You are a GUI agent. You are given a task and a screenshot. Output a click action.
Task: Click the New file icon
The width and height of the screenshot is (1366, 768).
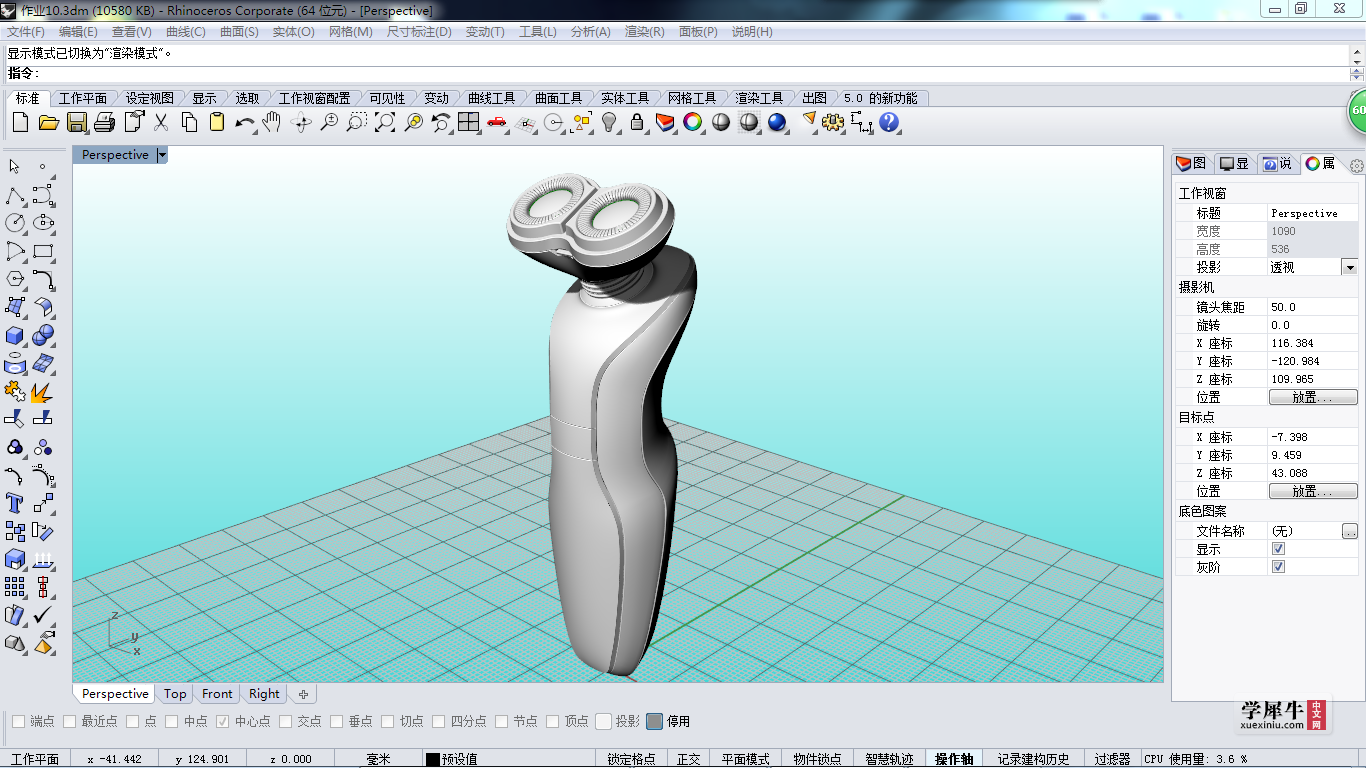20,122
